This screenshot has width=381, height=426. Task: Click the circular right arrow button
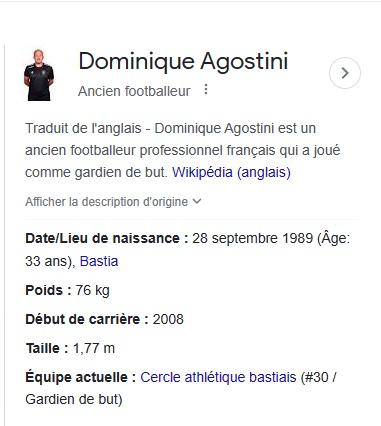coord(345,73)
